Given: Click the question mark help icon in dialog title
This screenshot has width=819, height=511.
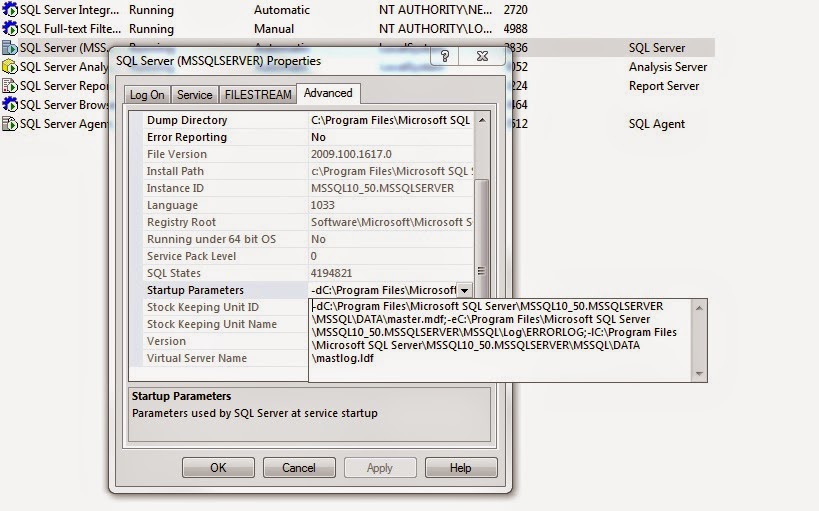Looking at the screenshot, I should pyautogui.click(x=444, y=56).
